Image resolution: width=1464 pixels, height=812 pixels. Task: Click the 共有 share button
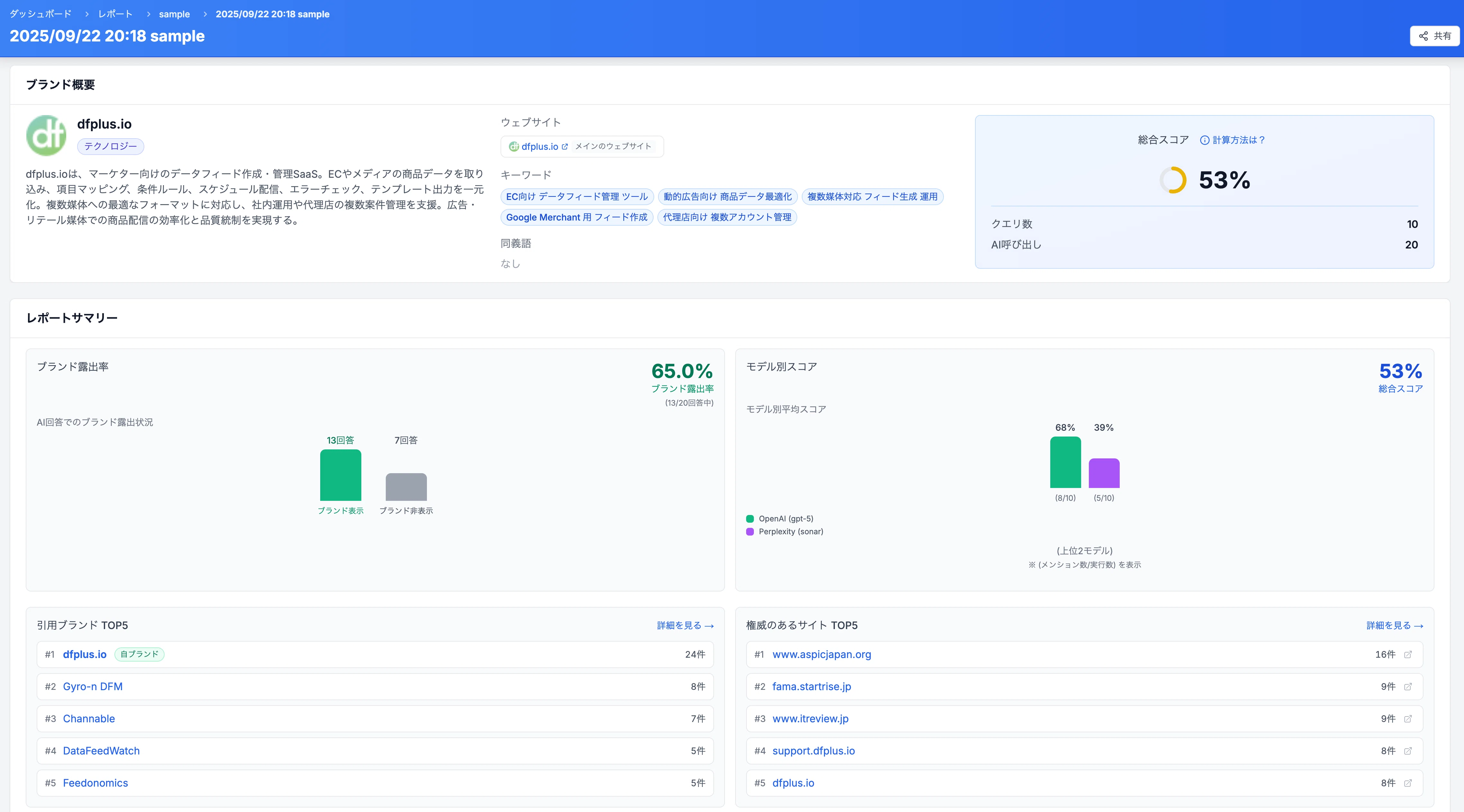1434,36
